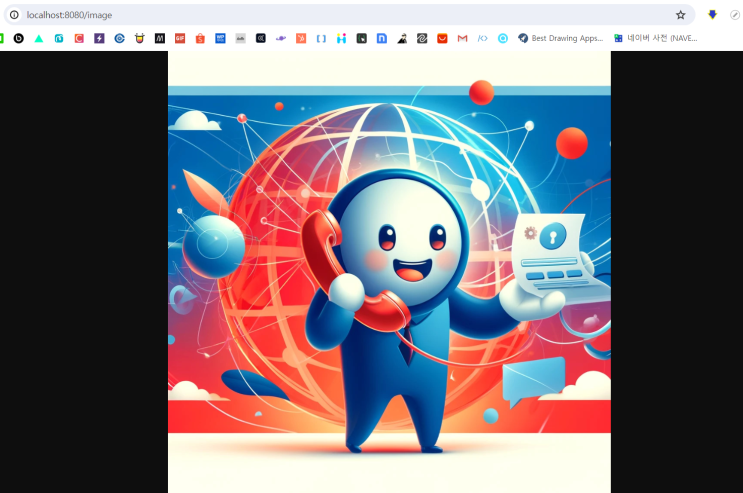The image size is (743, 493).
Task: Open the blue 'WP' bookmark
Action: pos(220,38)
